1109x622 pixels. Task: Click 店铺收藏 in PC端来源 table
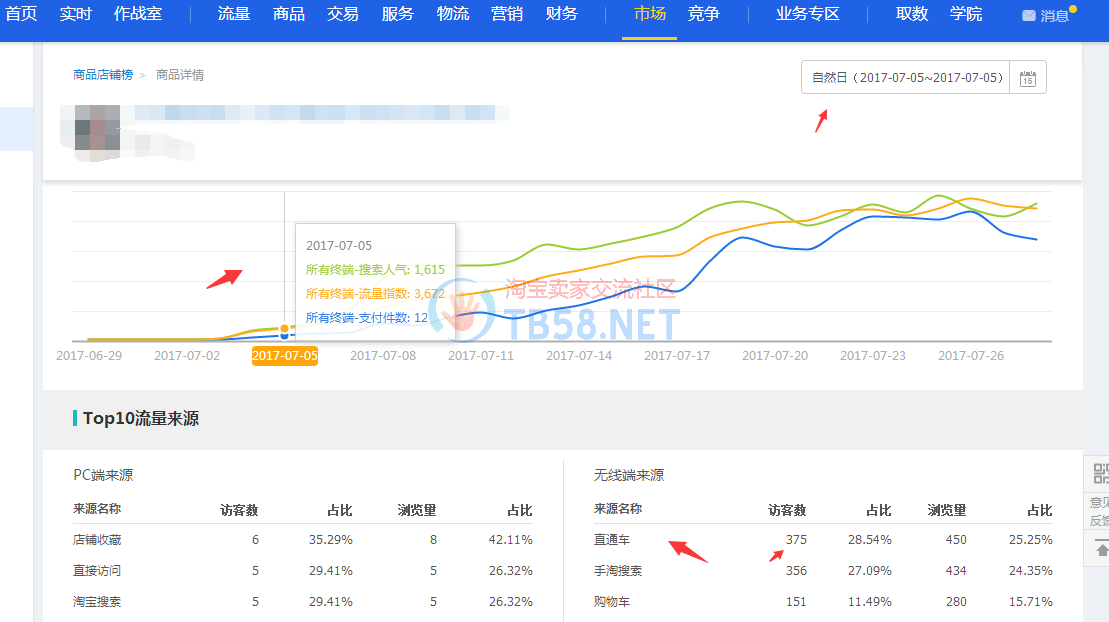pyautogui.click(x=97, y=540)
